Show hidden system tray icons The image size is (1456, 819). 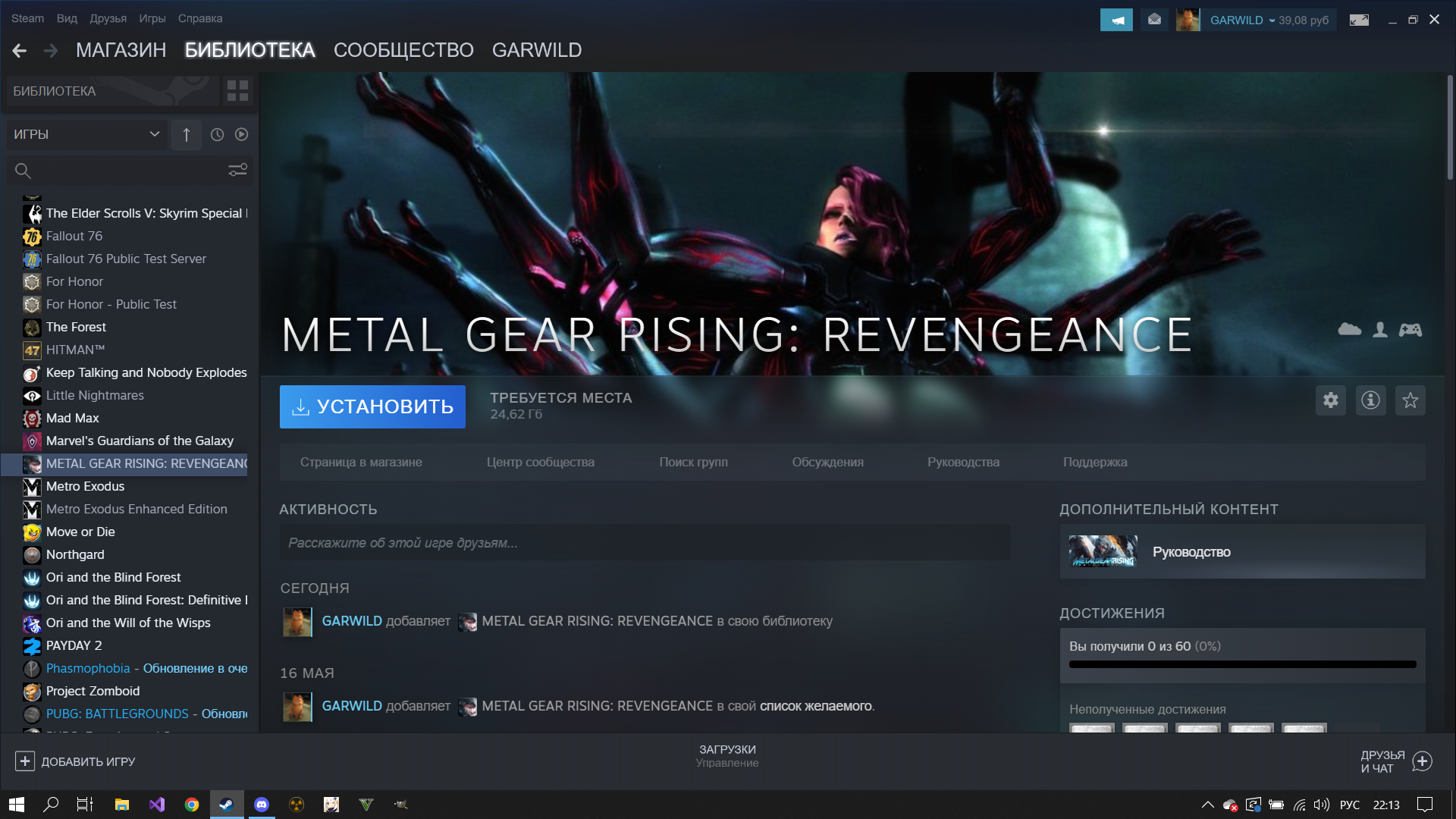click(1207, 805)
